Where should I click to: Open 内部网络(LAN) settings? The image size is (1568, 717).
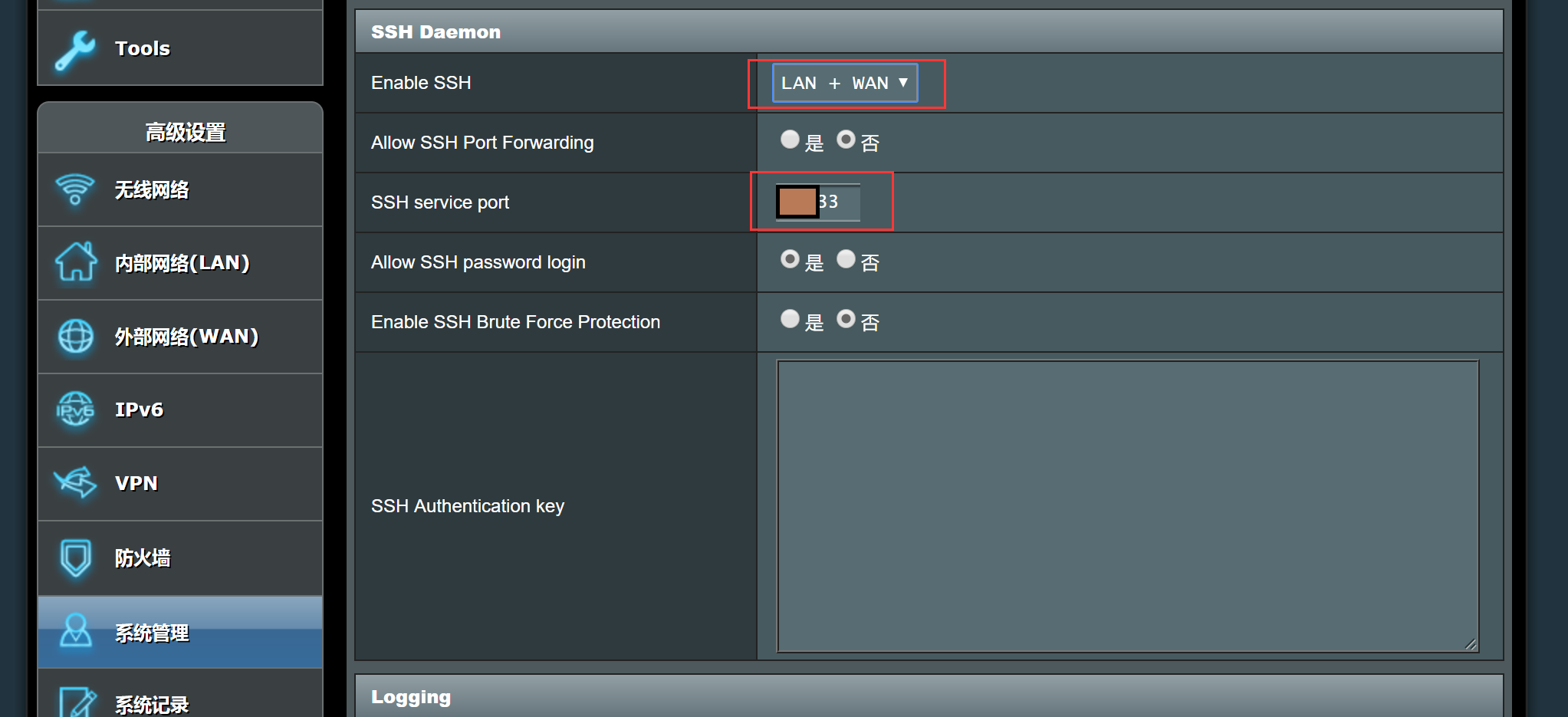(x=182, y=262)
